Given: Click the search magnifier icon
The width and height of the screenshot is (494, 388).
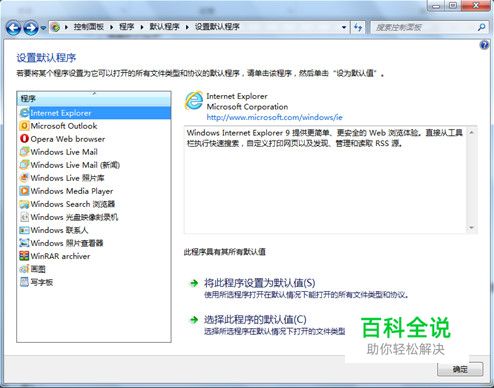Looking at the screenshot, I should click(481, 27).
